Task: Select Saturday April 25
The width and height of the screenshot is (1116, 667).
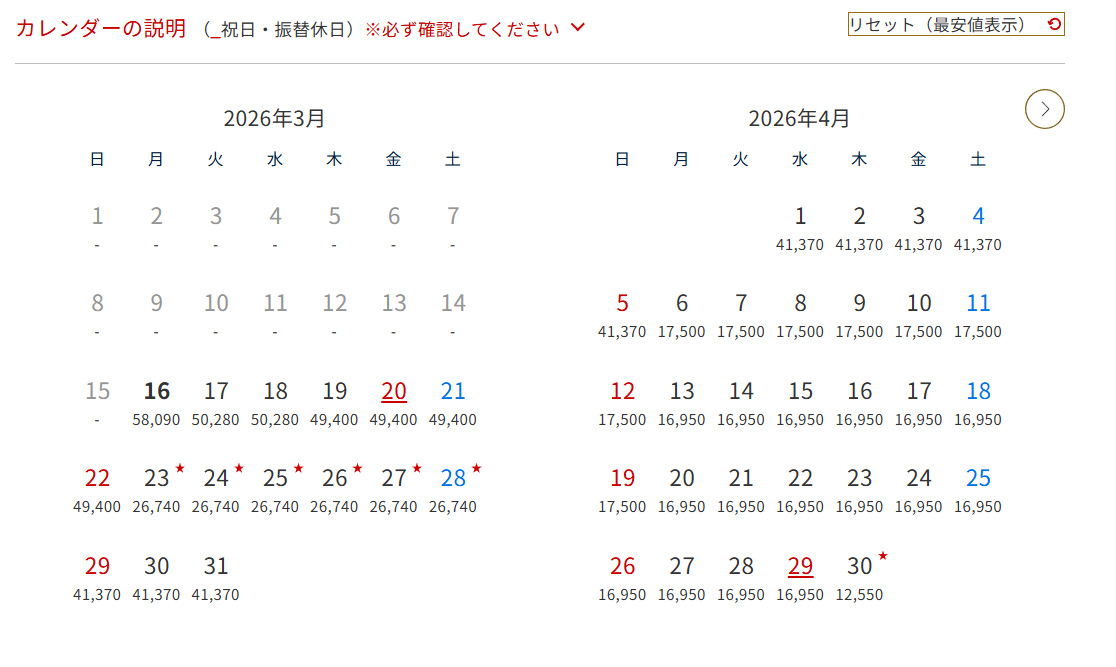Action: 977,488
